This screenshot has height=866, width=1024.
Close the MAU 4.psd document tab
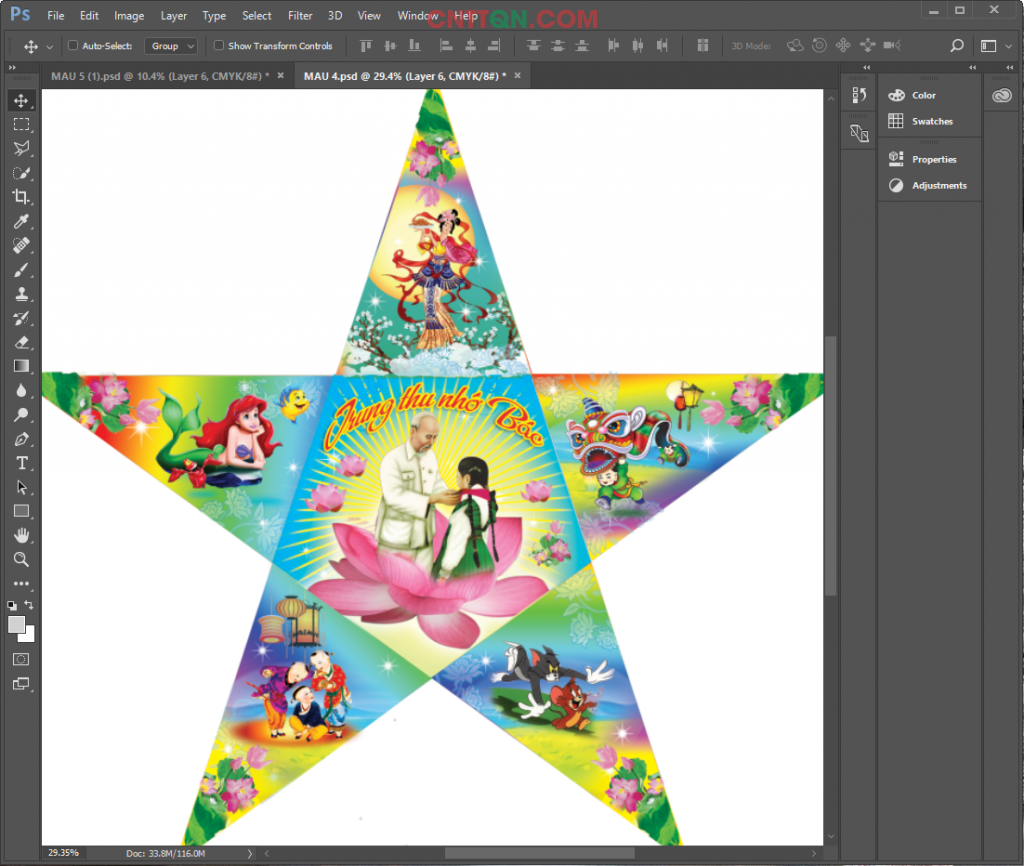click(517, 76)
